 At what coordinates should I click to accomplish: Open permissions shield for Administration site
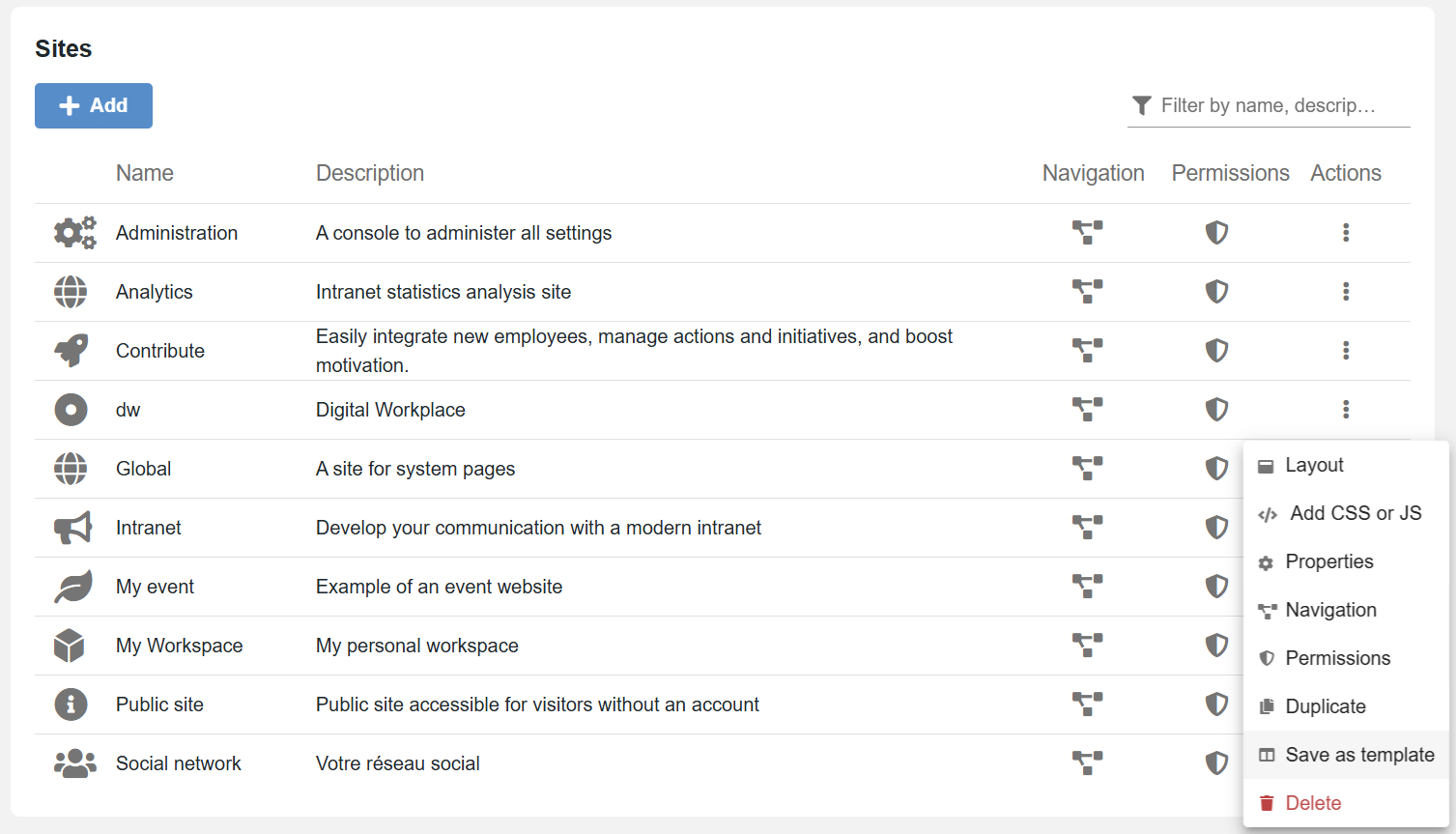(x=1216, y=233)
